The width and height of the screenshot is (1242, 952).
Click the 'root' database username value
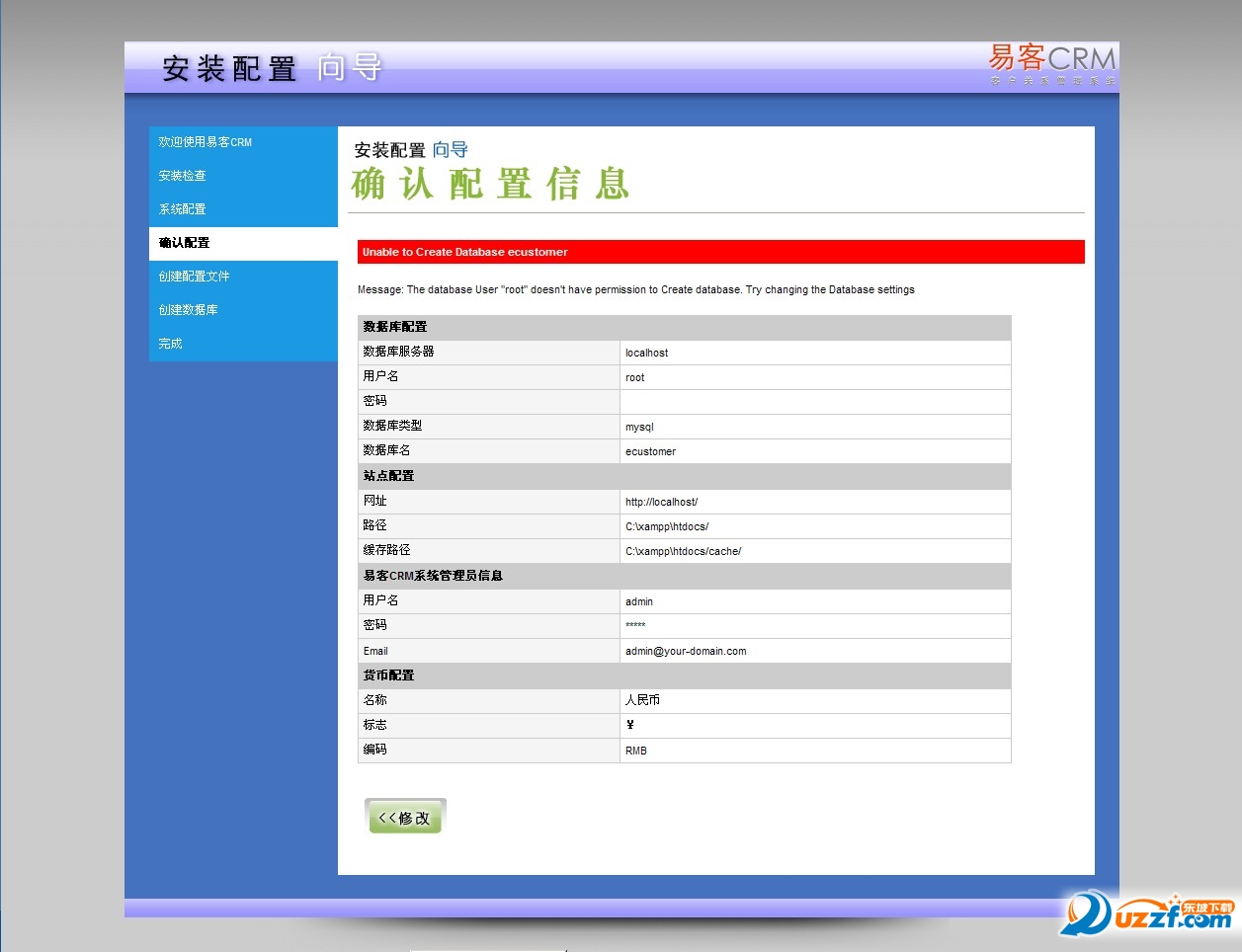pyautogui.click(x=635, y=377)
